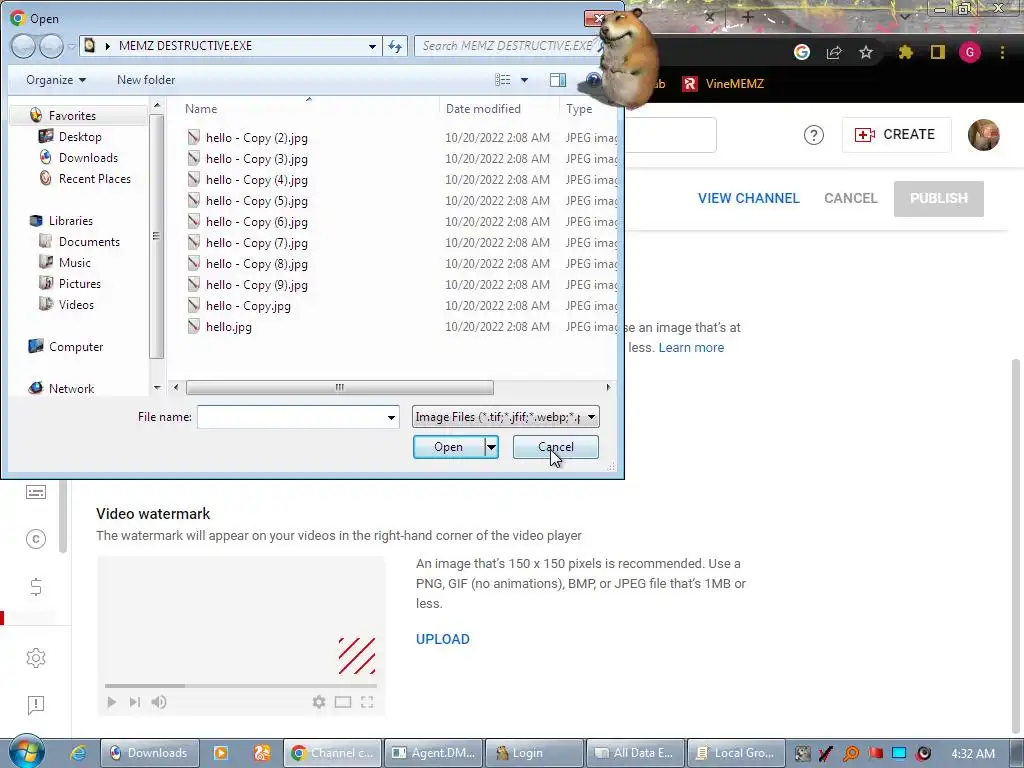Select the Pictures library
The width and height of the screenshot is (1024, 768).
pos(79,283)
